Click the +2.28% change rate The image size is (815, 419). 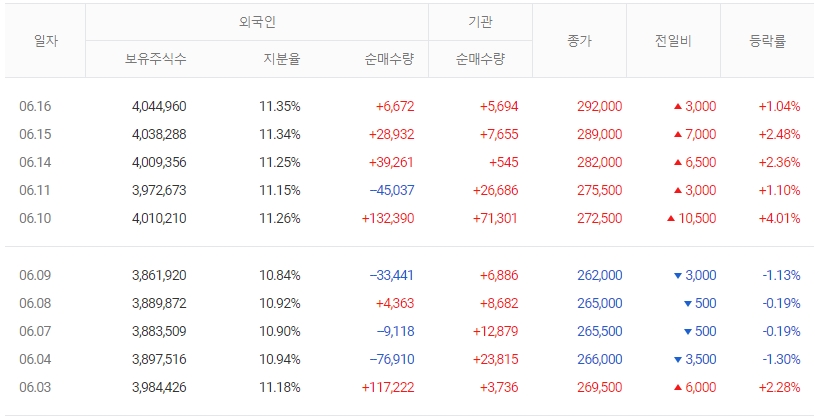coord(779,388)
